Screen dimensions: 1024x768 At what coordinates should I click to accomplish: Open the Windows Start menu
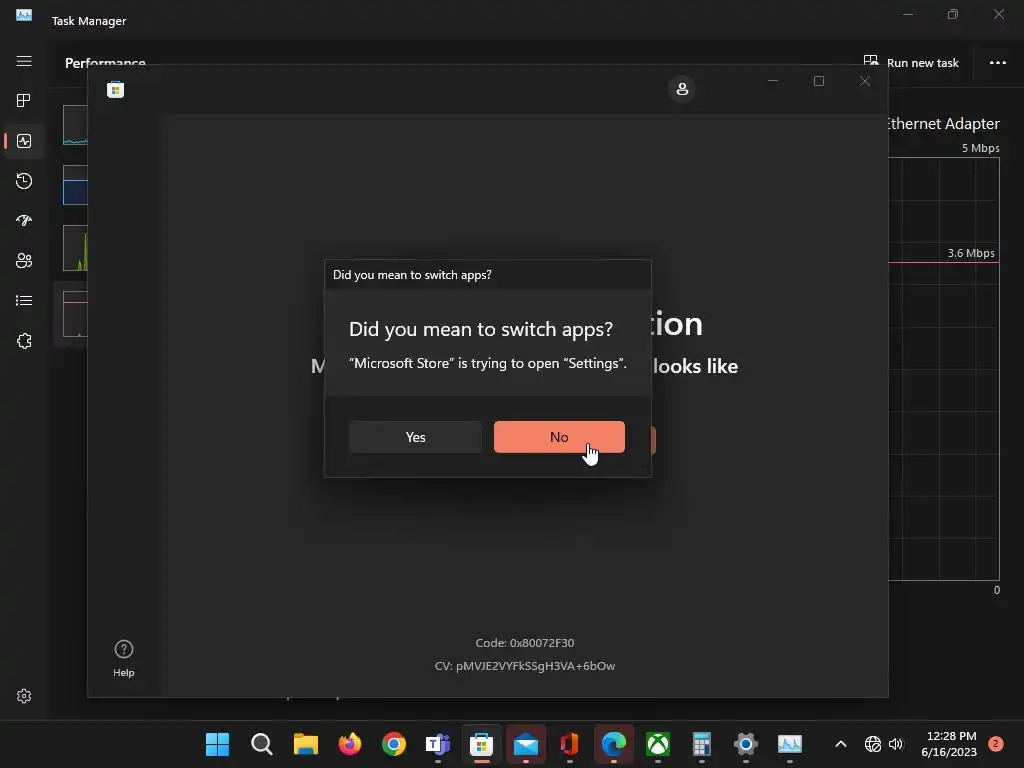[x=217, y=744]
